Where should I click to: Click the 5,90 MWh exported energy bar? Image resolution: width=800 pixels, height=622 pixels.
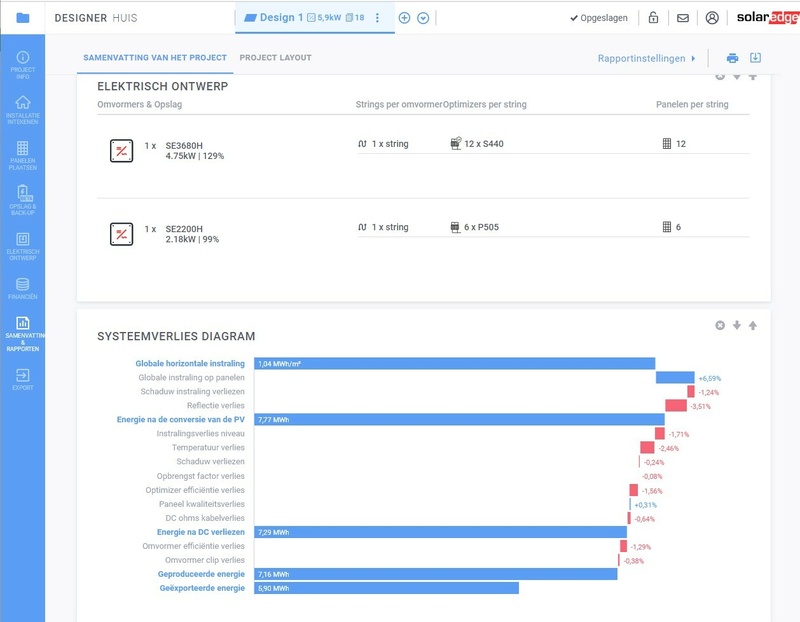pos(386,588)
